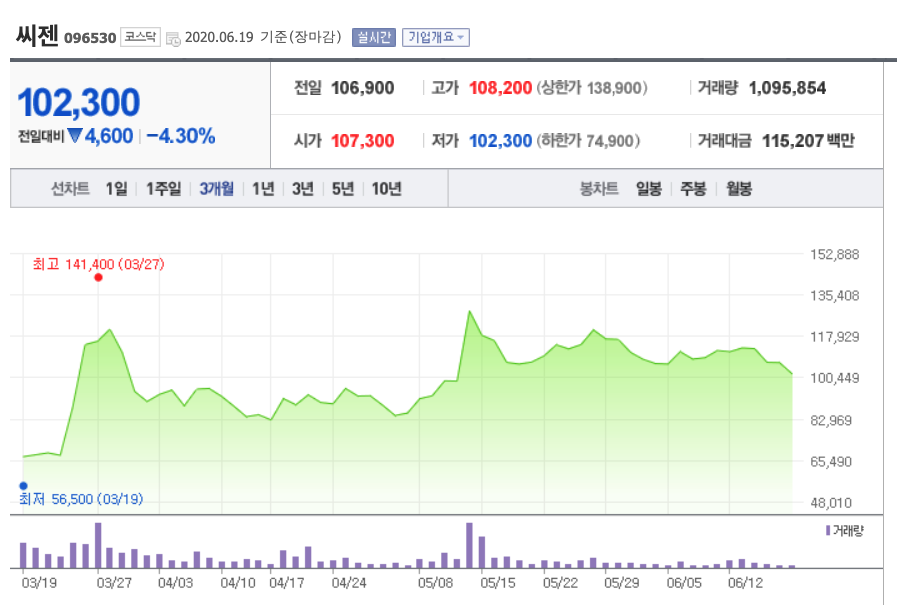Click the down triangle next to 4,600

click(75, 136)
